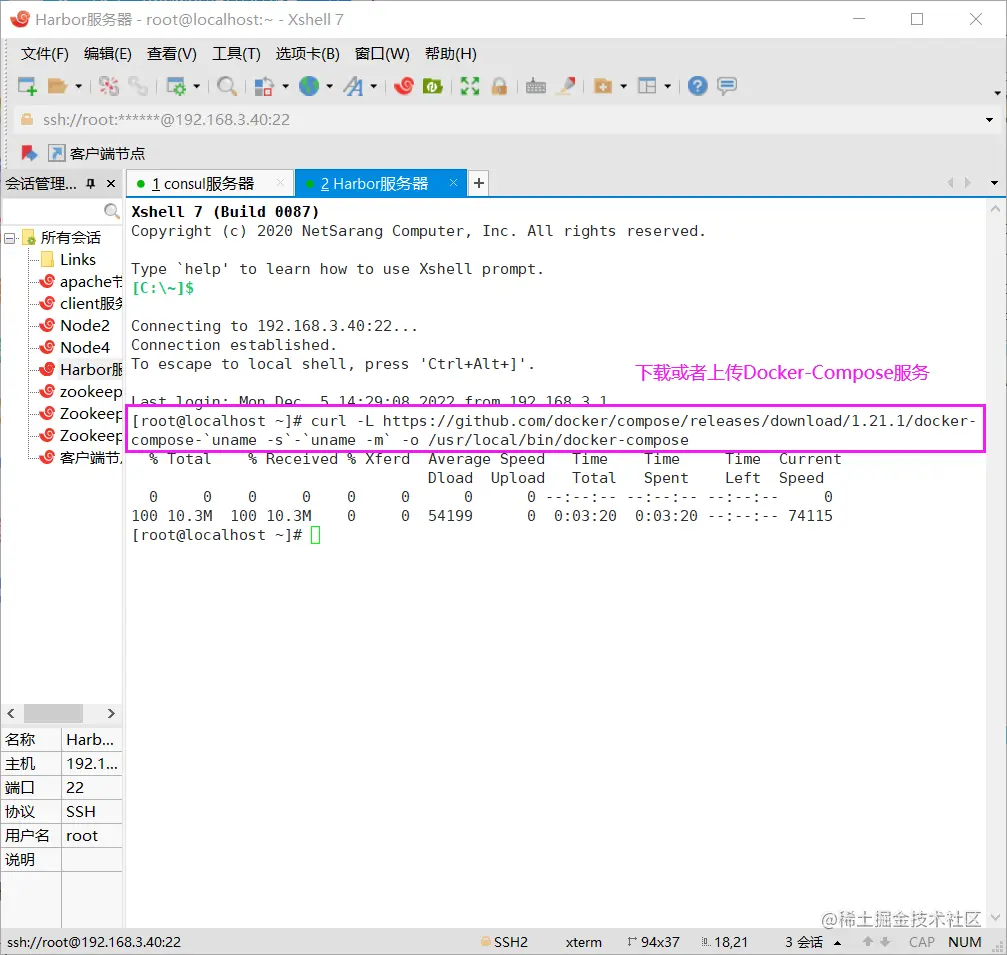Screen dimensions: 1007x955
Task: Click the session panel horizontal scrollbar thumb
Action: [x=53, y=714]
